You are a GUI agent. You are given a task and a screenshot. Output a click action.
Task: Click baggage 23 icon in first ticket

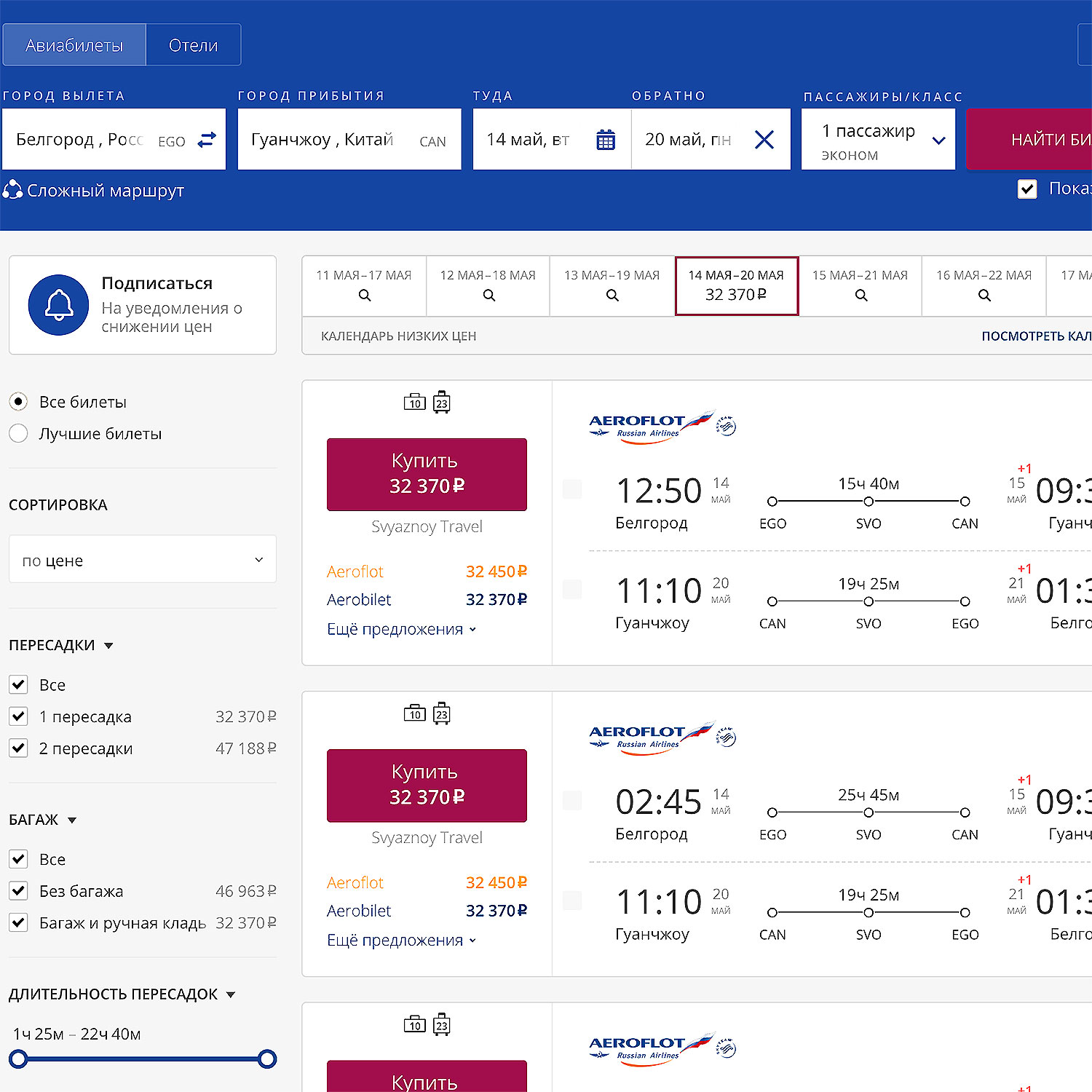[x=442, y=402]
